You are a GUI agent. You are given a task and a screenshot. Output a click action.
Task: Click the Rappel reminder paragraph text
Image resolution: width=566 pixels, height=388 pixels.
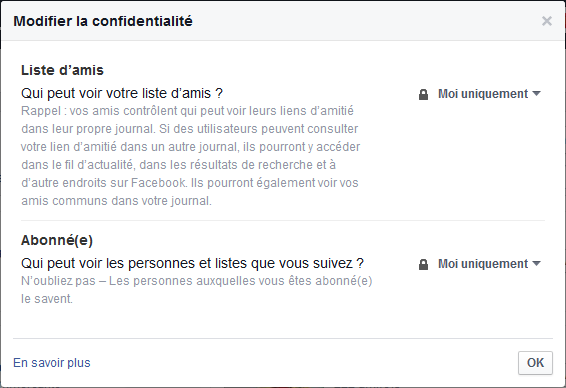coord(190,156)
